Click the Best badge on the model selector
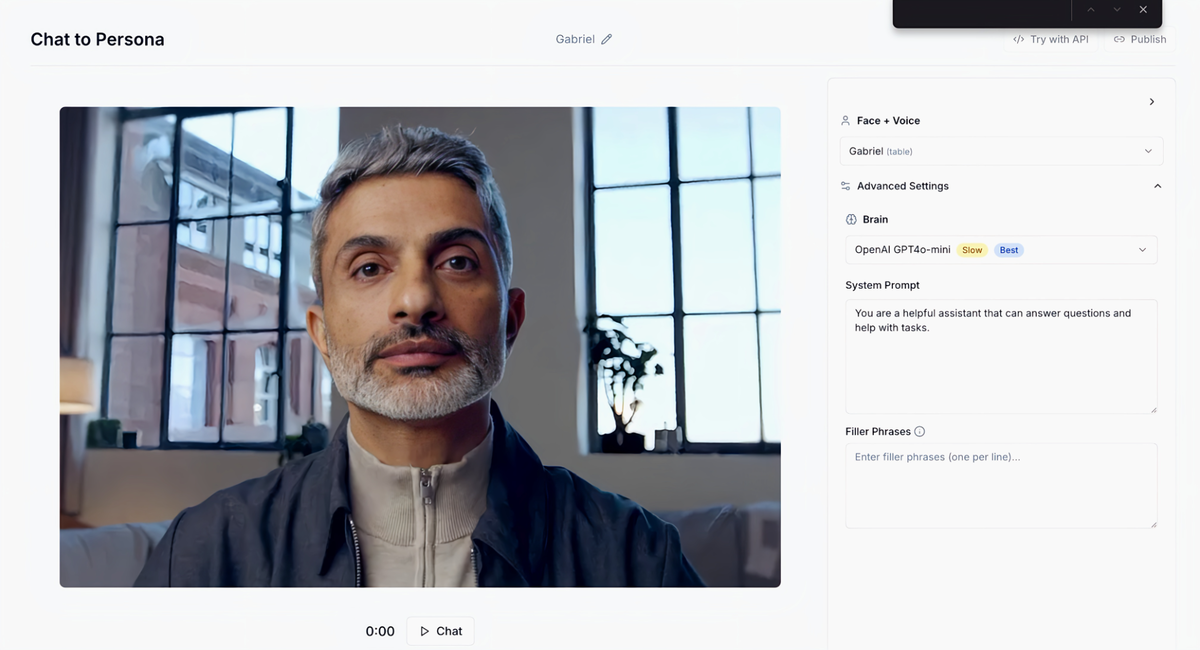1200x650 pixels. pos(1008,249)
